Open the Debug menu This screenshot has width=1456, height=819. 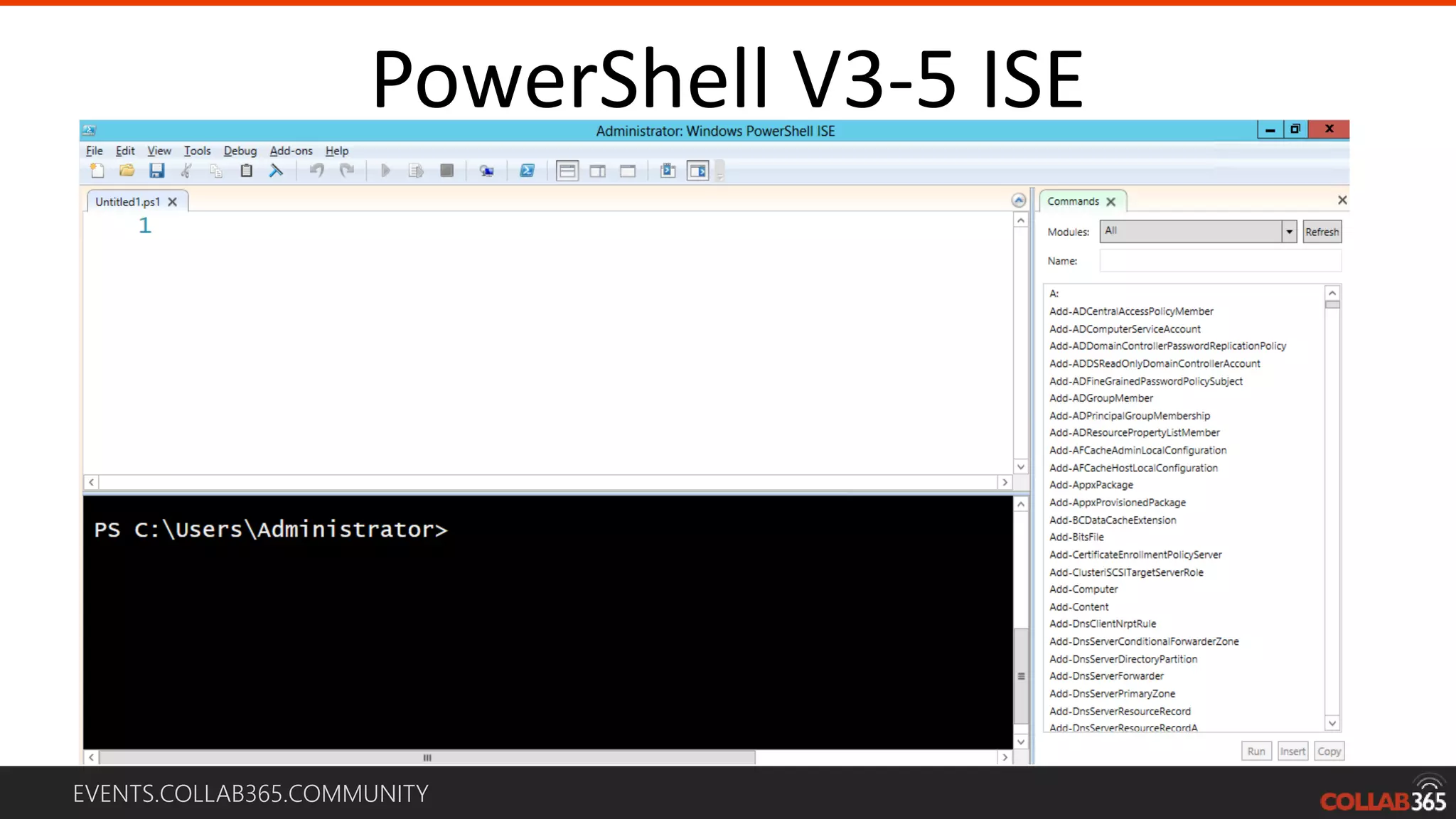(240, 151)
